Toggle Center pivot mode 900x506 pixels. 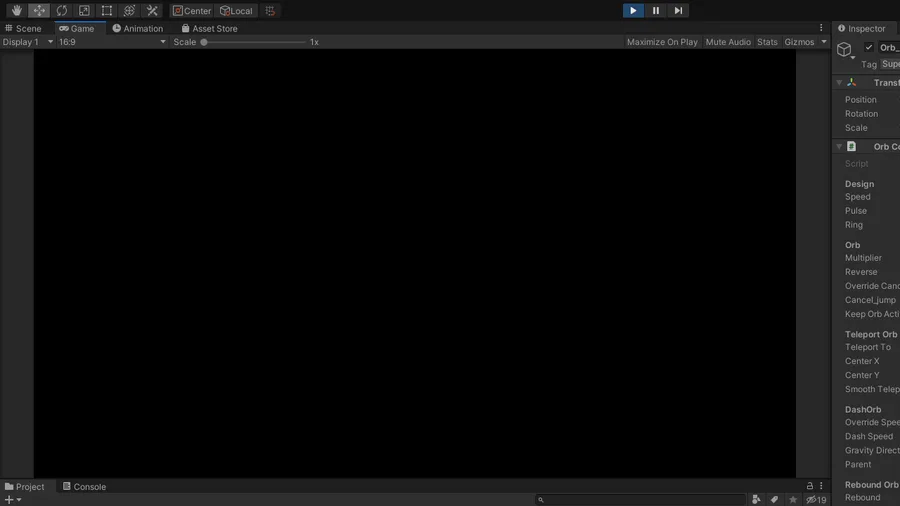(192, 10)
